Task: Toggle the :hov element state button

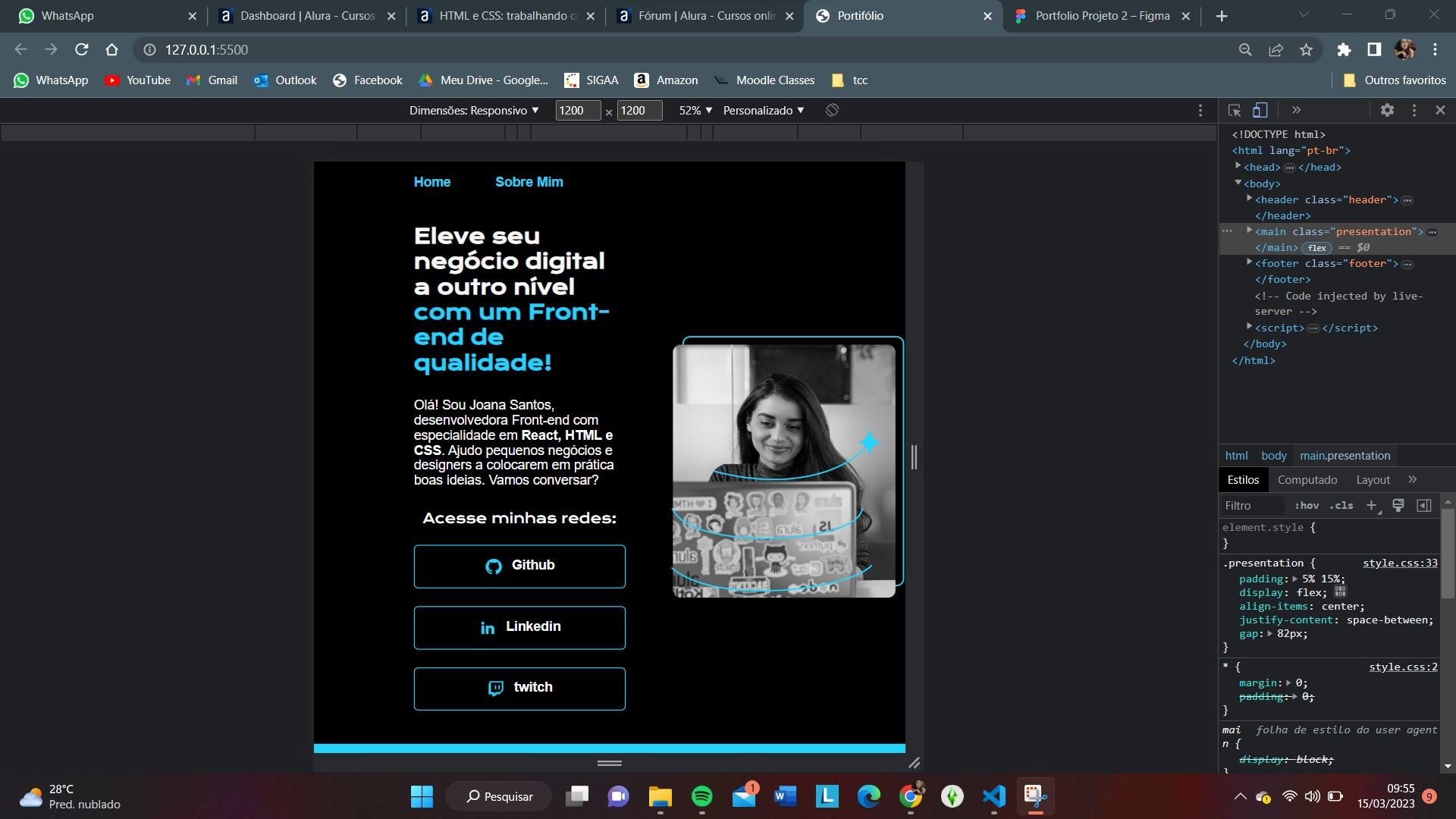Action: click(1307, 506)
